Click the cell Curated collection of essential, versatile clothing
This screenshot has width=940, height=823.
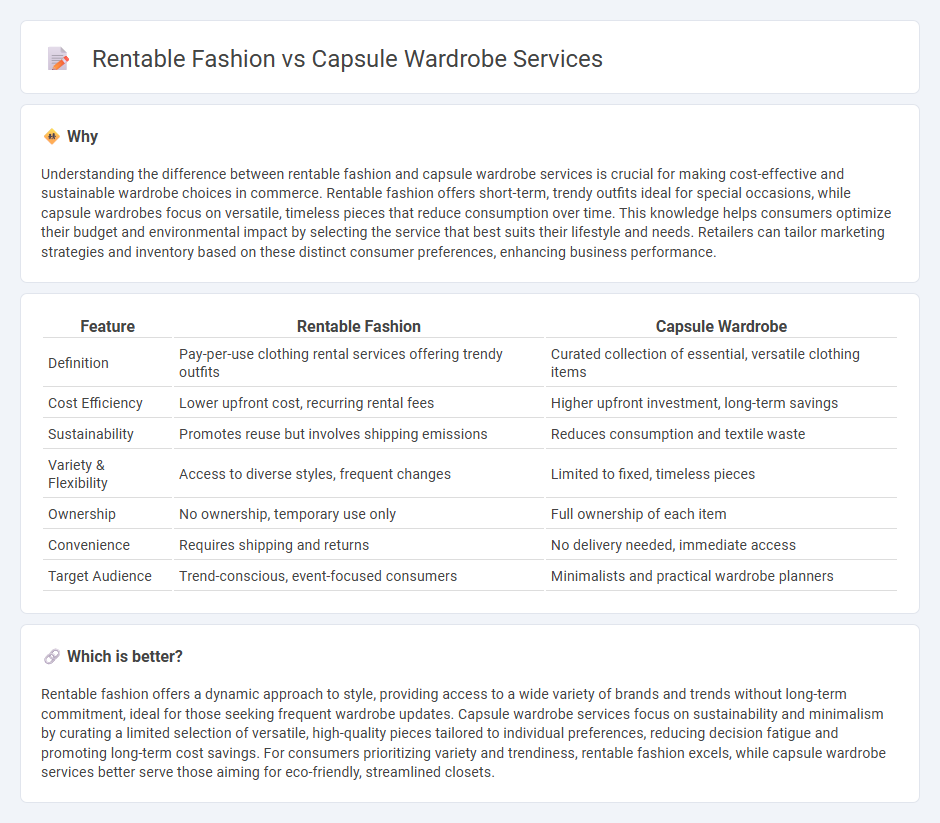coord(721,363)
